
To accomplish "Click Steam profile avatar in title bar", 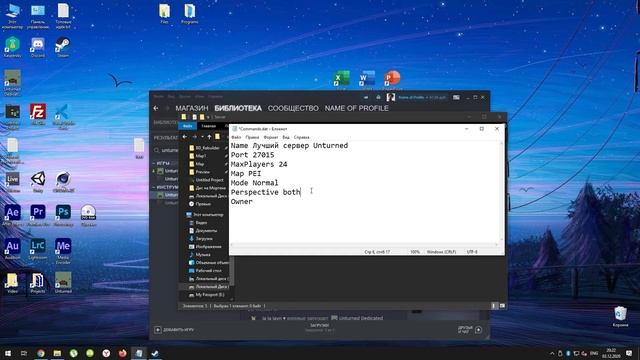I will [x=391, y=97].
